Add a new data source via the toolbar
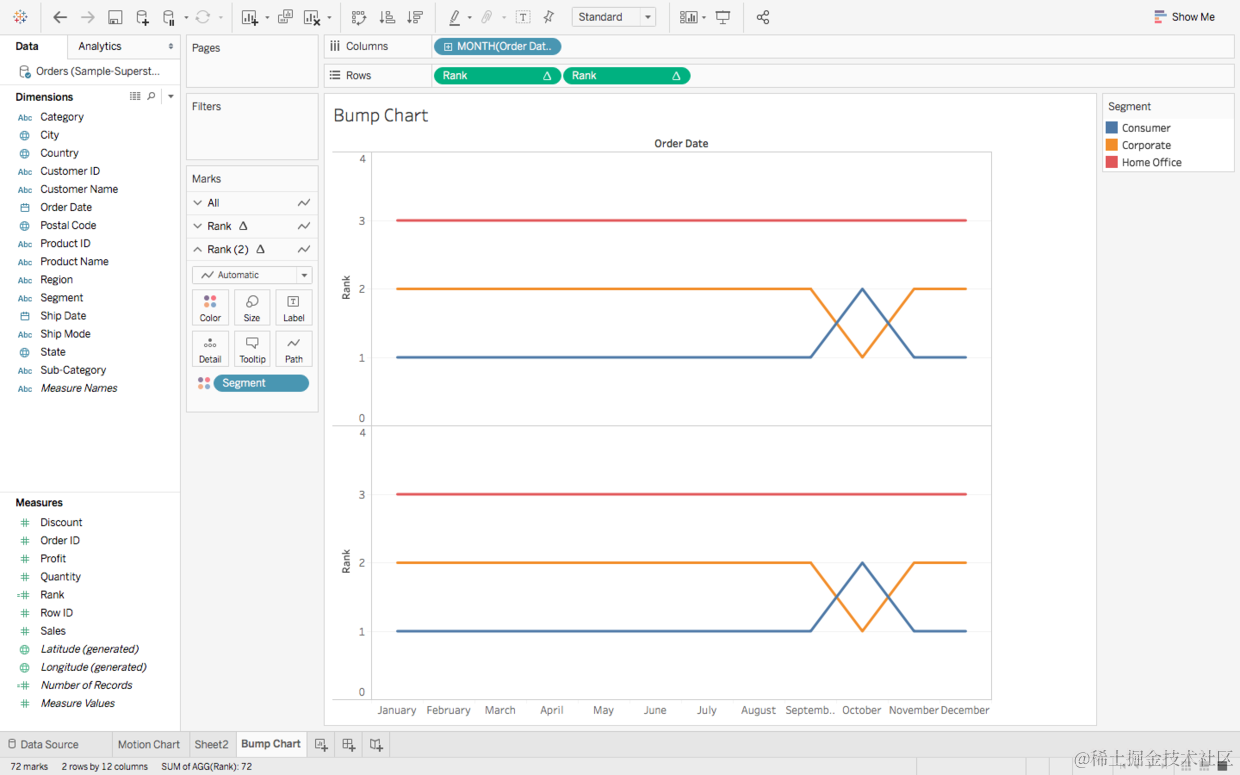1240x775 pixels. [x=142, y=17]
